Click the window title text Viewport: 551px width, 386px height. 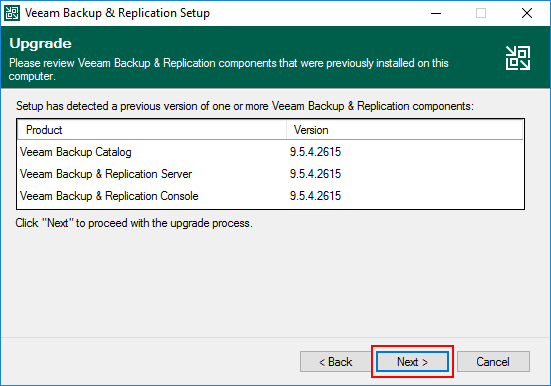[x=117, y=13]
